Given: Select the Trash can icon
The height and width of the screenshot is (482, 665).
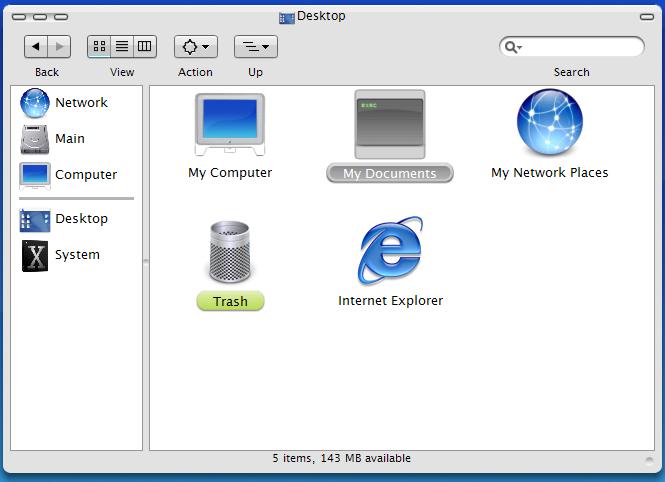Looking at the screenshot, I should click(x=230, y=251).
